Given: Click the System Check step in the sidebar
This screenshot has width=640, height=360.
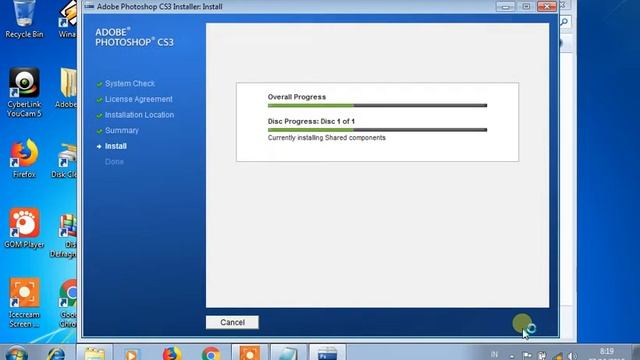Looking at the screenshot, I should (130, 84).
